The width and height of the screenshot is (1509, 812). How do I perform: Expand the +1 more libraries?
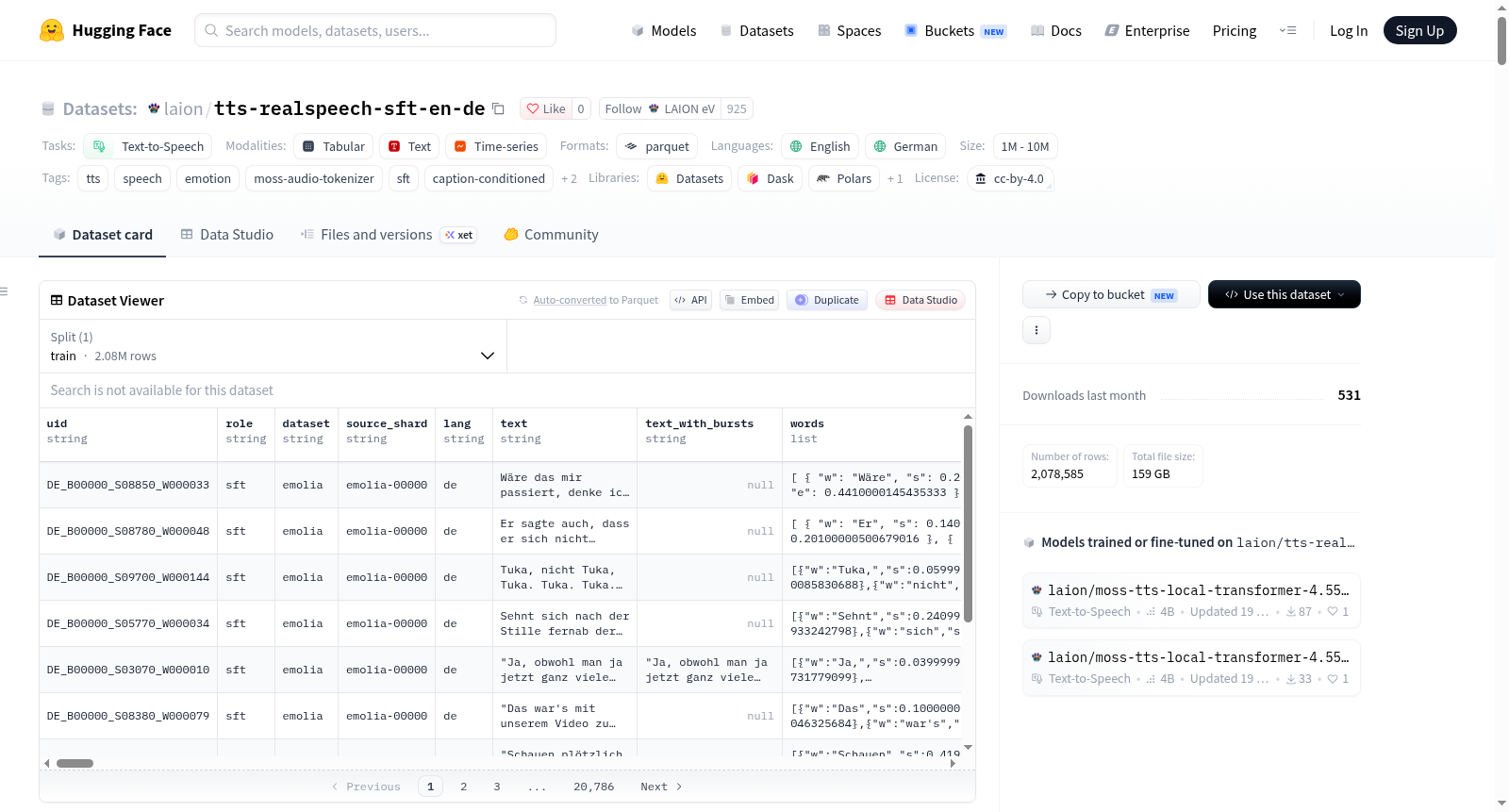pos(895,178)
